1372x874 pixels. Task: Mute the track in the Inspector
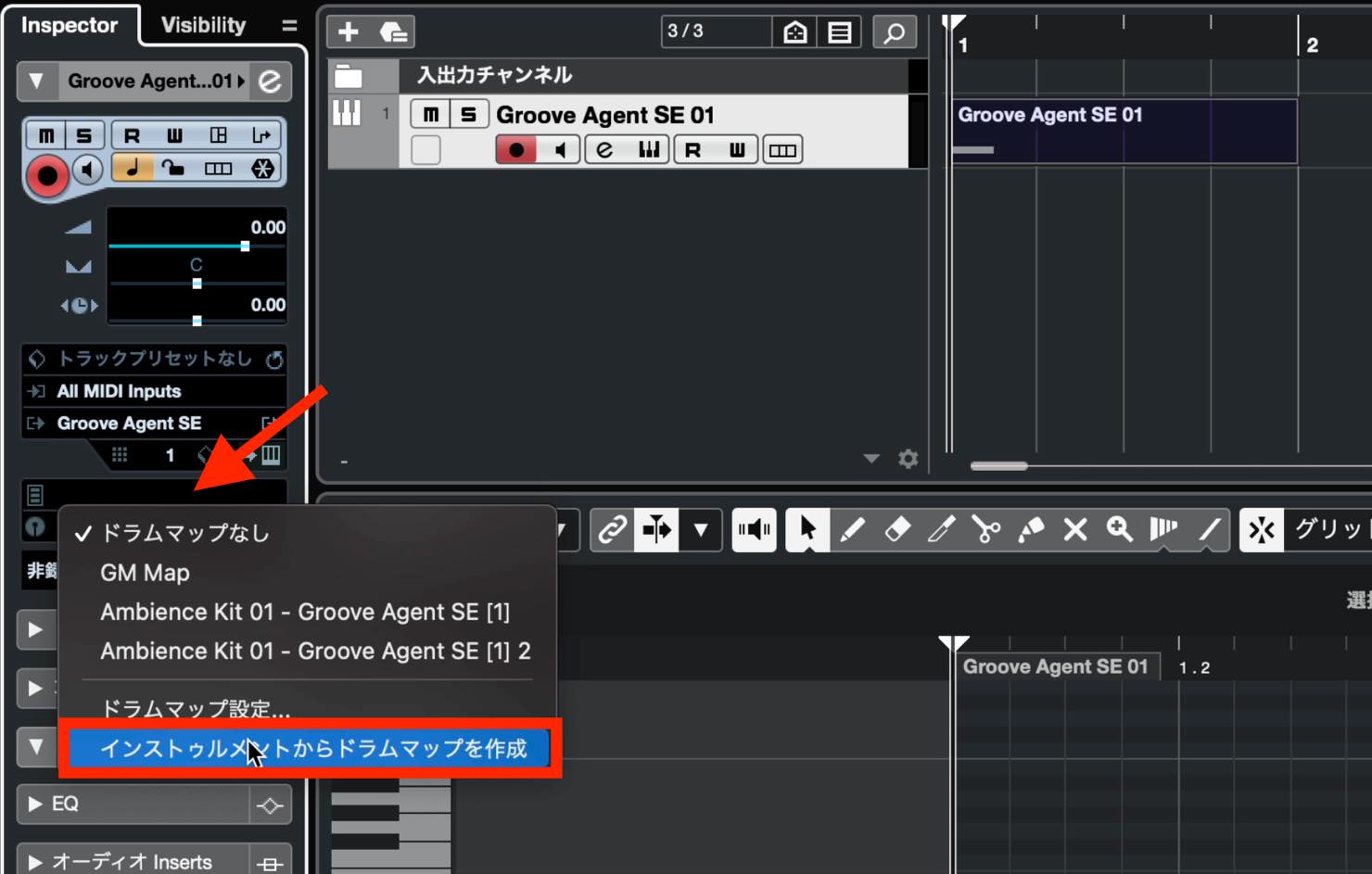pyautogui.click(x=46, y=135)
